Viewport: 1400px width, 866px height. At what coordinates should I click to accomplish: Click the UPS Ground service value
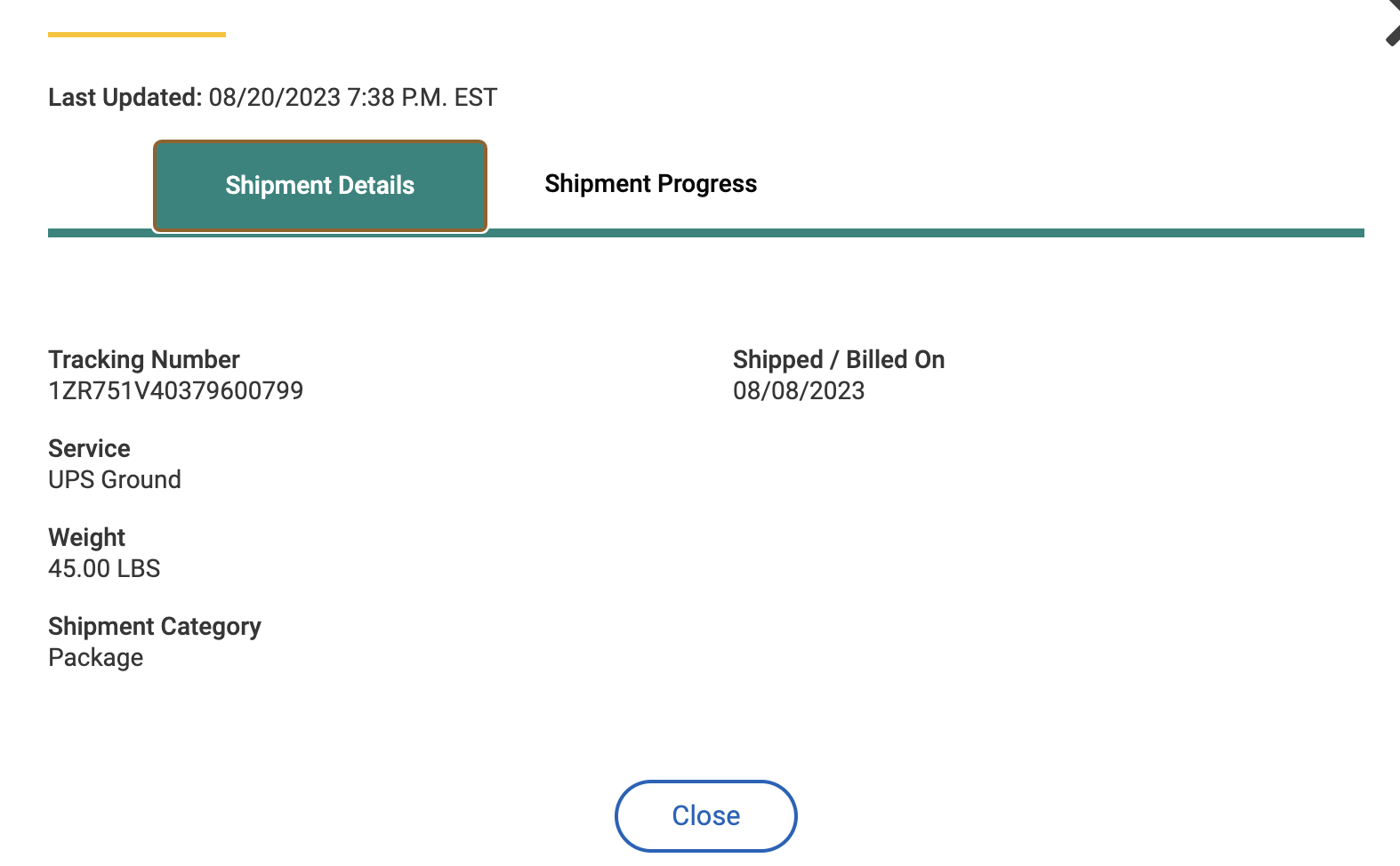(115, 480)
